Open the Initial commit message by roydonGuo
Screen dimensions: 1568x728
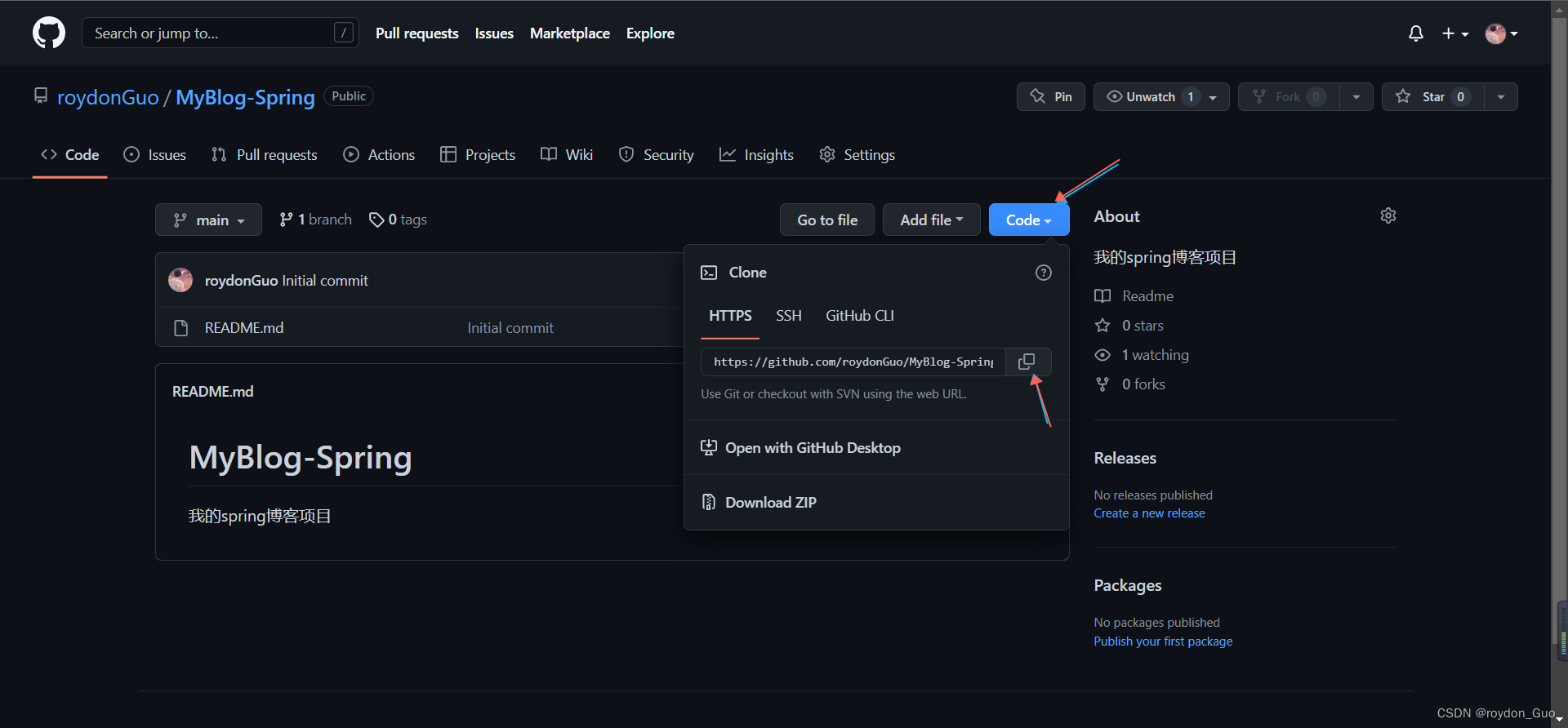click(325, 281)
